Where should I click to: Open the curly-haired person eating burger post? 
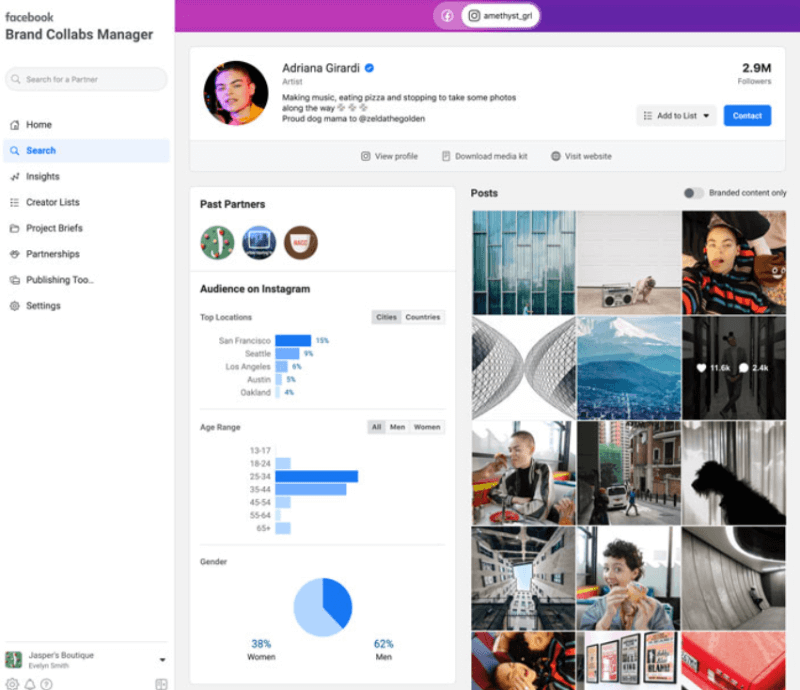click(x=629, y=578)
